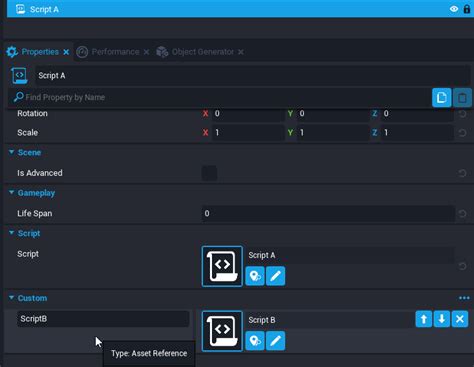Move ScriptB custom property up
The height and width of the screenshot is (367, 474).
pyautogui.click(x=424, y=319)
